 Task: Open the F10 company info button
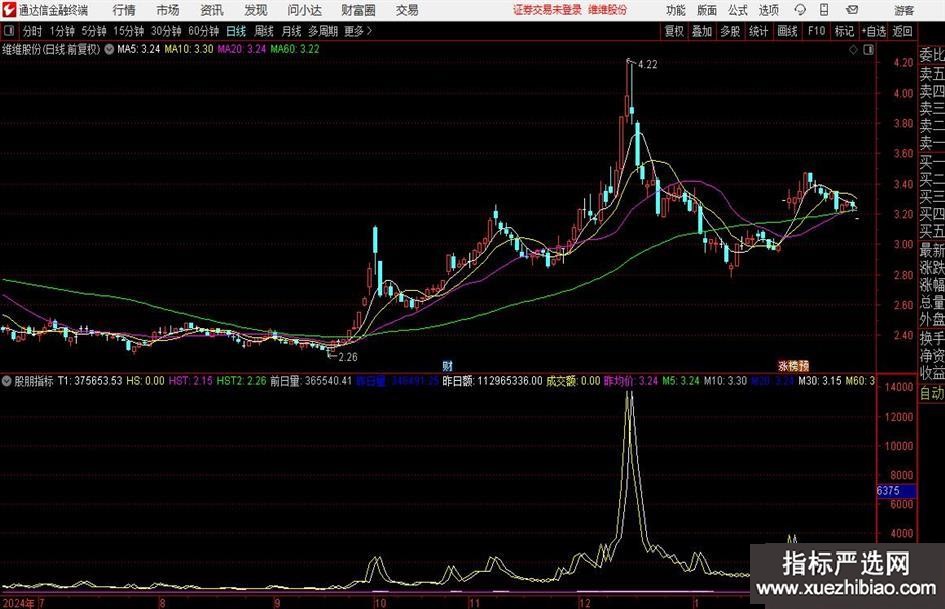[817, 31]
